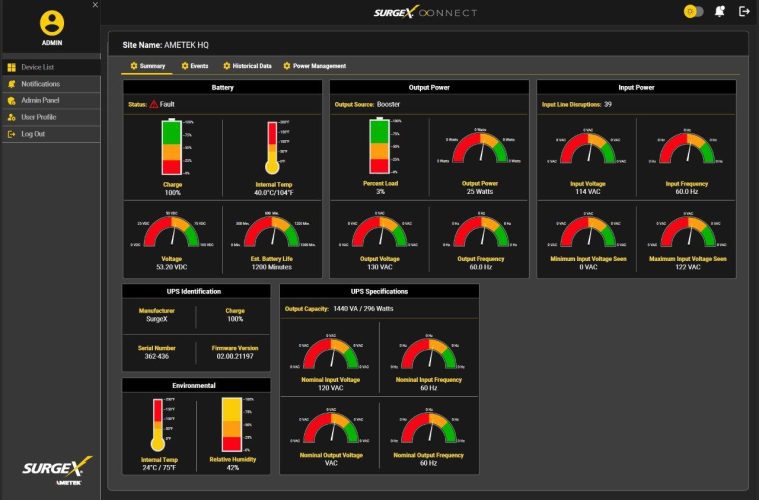Click the Power Management tab gear icon
Screen dimensions: 759x500
pyautogui.click(x=287, y=66)
